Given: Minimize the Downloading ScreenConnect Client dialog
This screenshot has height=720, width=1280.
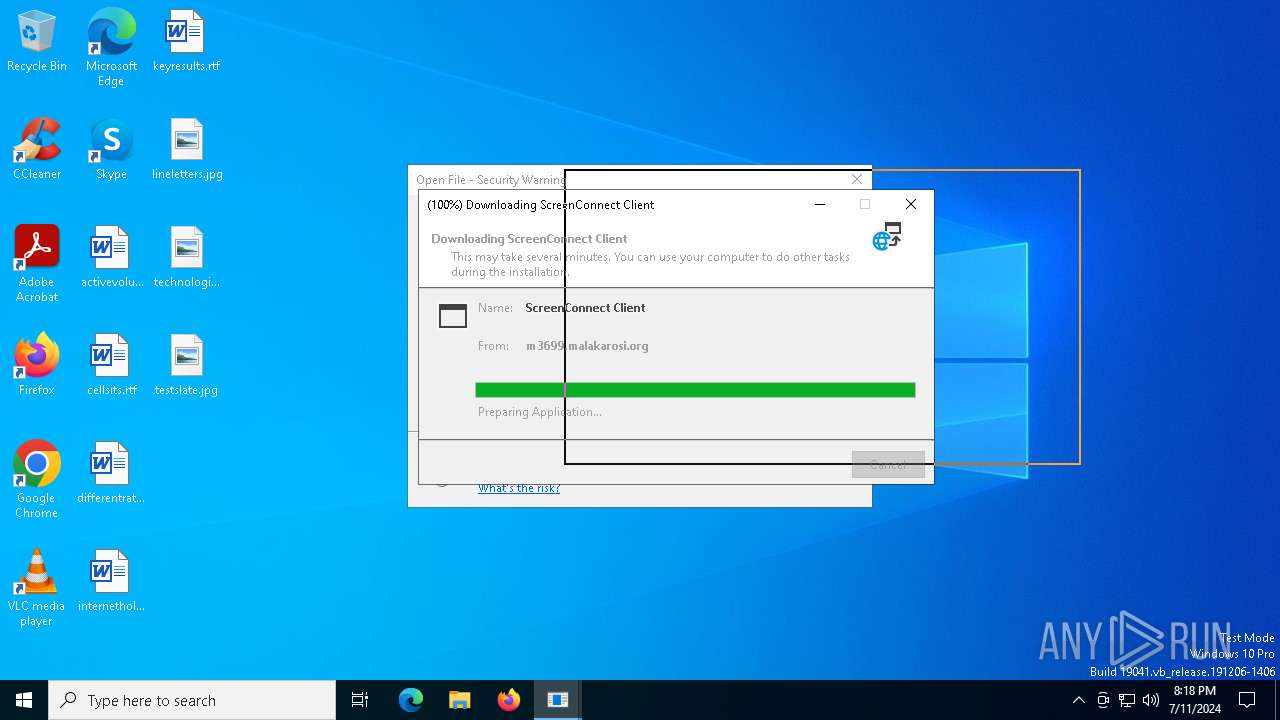Looking at the screenshot, I should (x=820, y=204).
